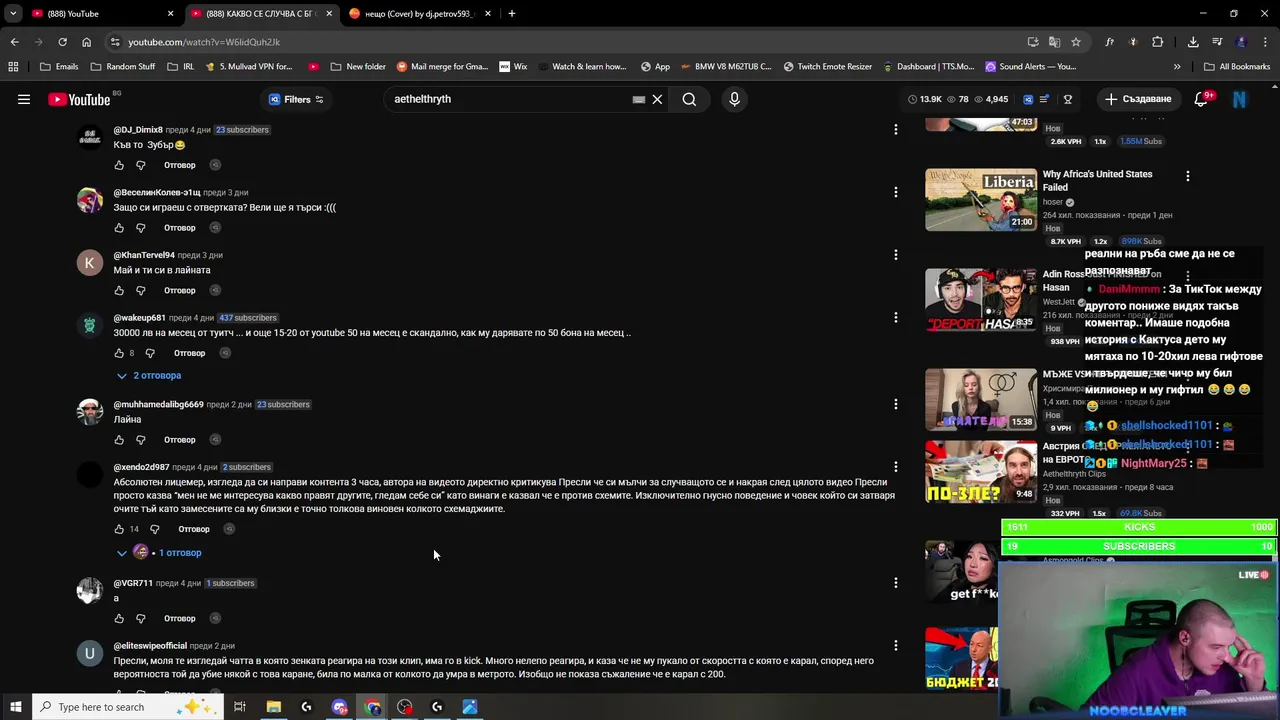Switch to the first YouTube tab
Screen dimensions: 1280x720
point(100,13)
